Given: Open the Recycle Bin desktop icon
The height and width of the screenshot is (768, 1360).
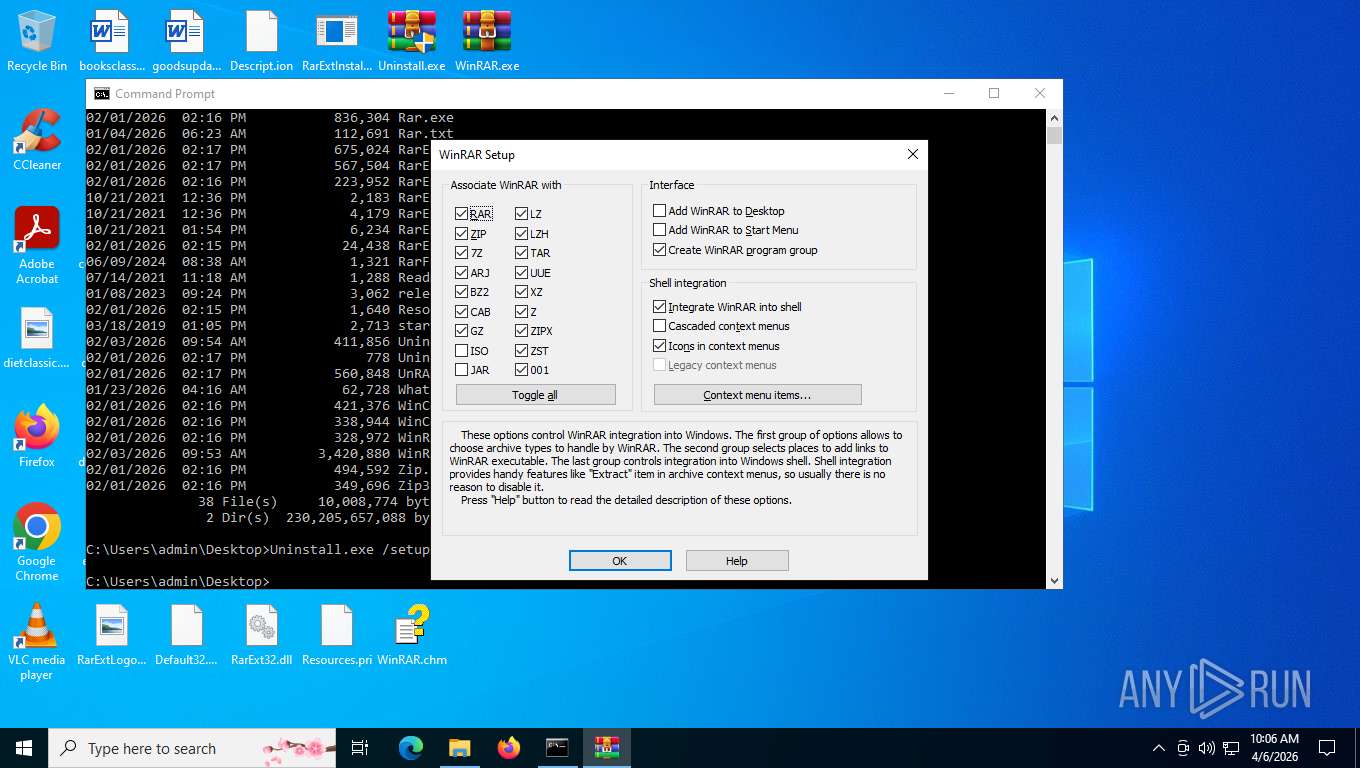Looking at the screenshot, I should click(x=37, y=40).
